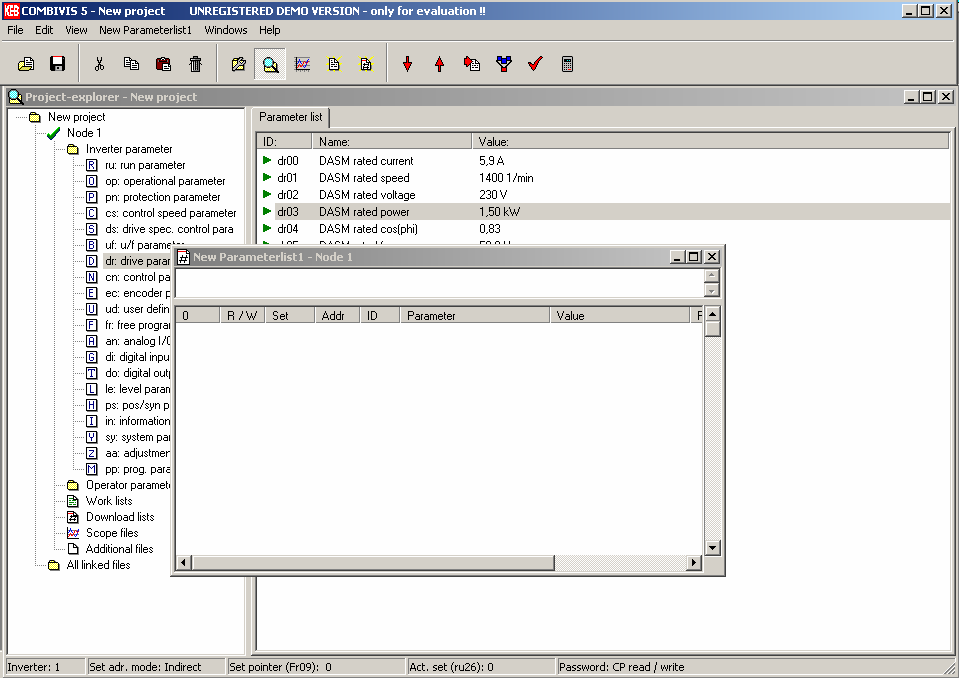The height and width of the screenshot is (678, 959).
Task: Click the delete trash can icon
Action: [195, 64]
